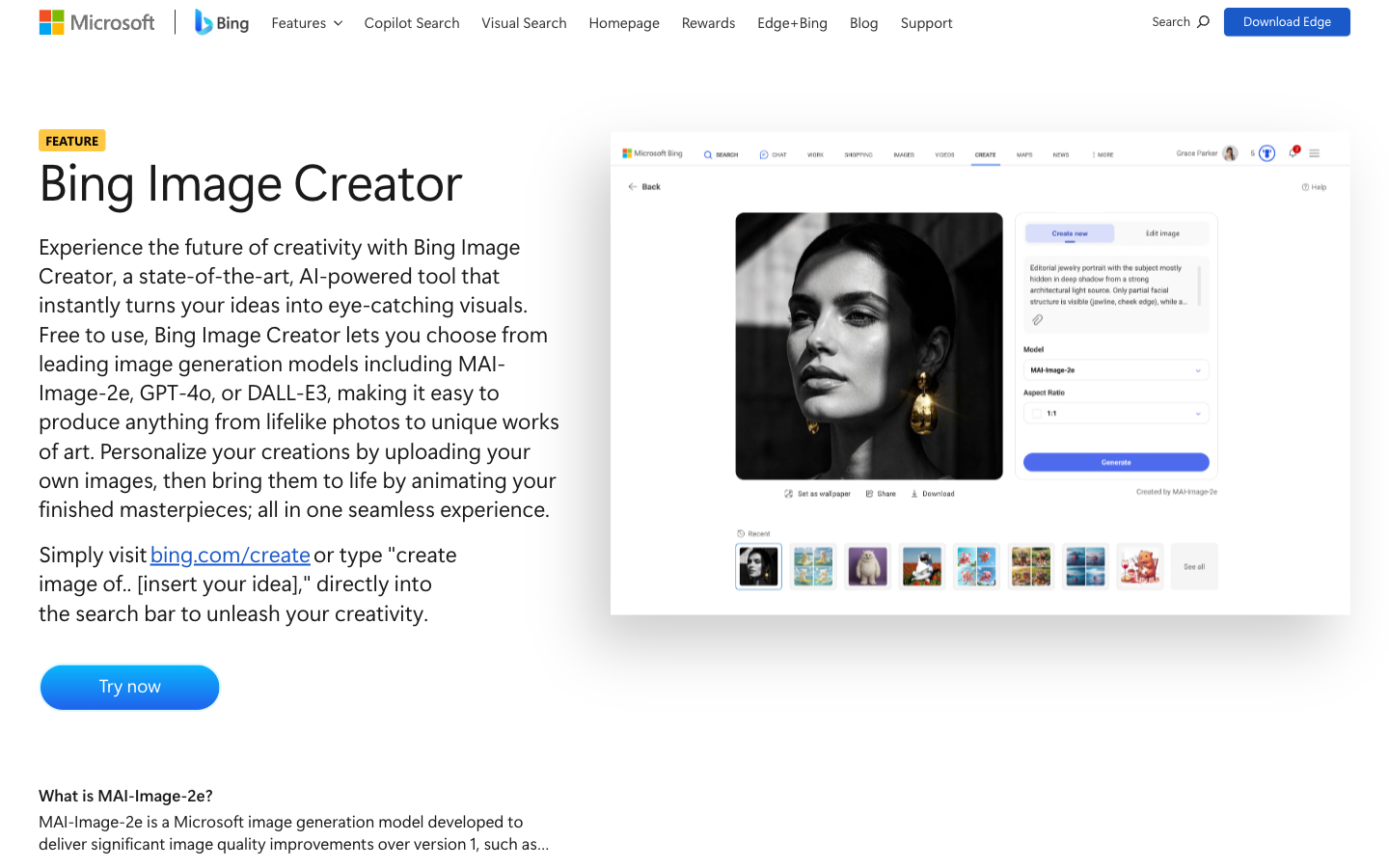Image resolution: width=1389 pixels, height=868 pixels.
Task: Click the notification bell with the red badge
Action: [x=1294, y=151]
